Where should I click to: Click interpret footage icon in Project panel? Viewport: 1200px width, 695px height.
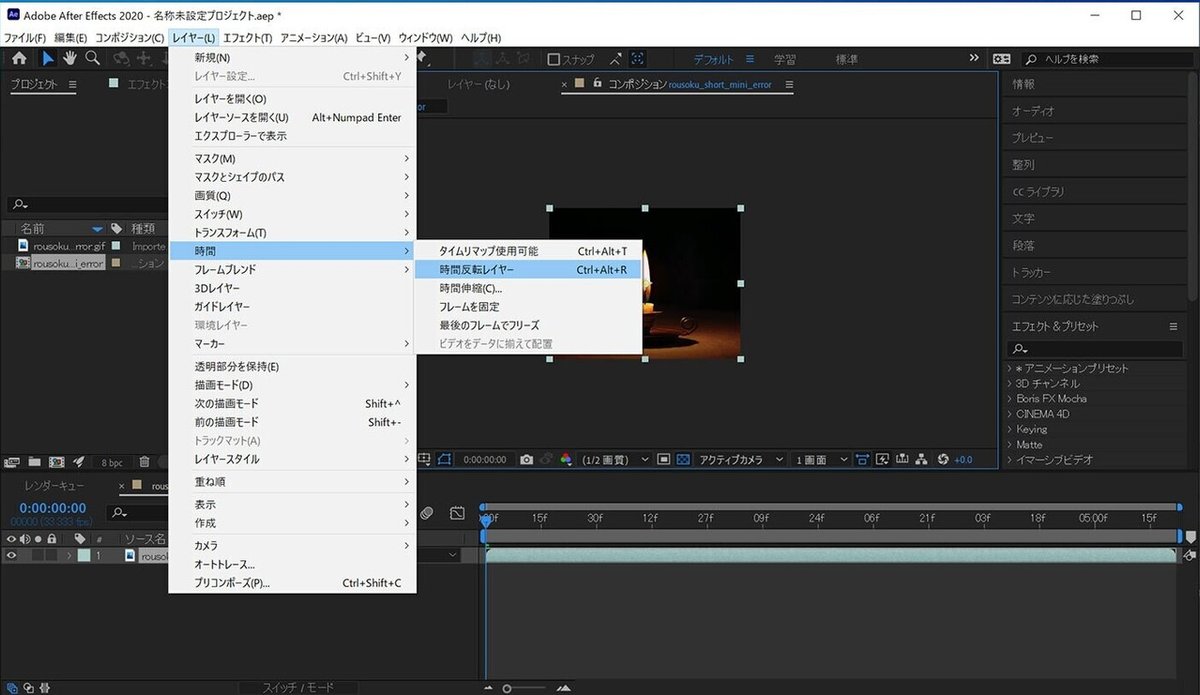coord(13,462)
